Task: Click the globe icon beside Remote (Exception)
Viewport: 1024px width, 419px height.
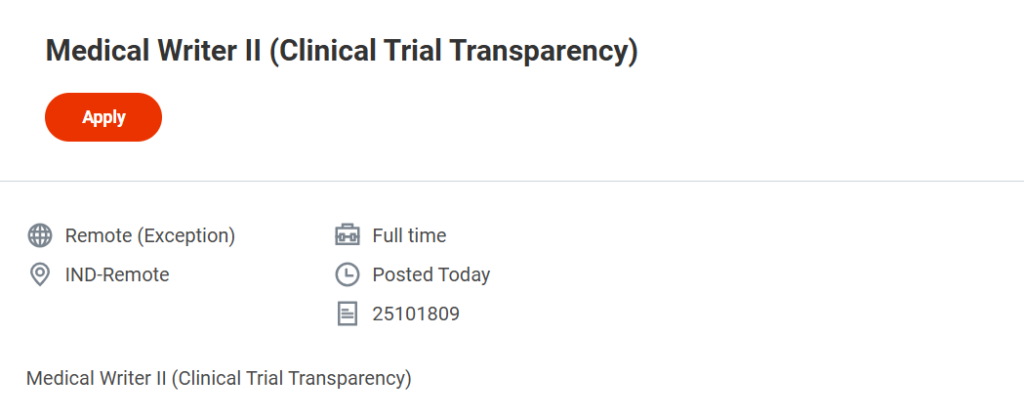Action: click(x=40, y=236)
